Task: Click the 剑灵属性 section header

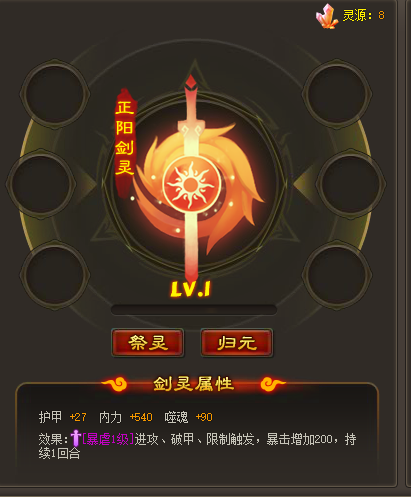Action: tap(194, 384)
